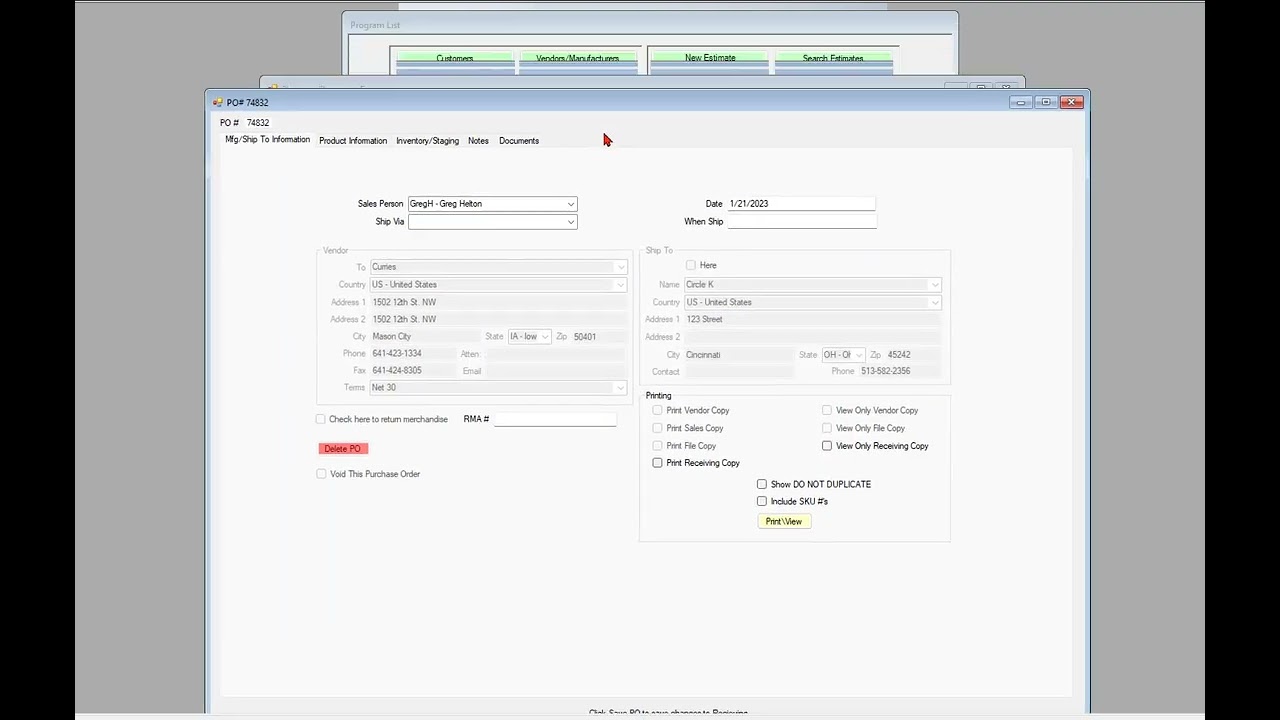Viewport: 1280px width, 720px height.
Task: Click the Ship To Zip field 45242
Action: point(912,355)
